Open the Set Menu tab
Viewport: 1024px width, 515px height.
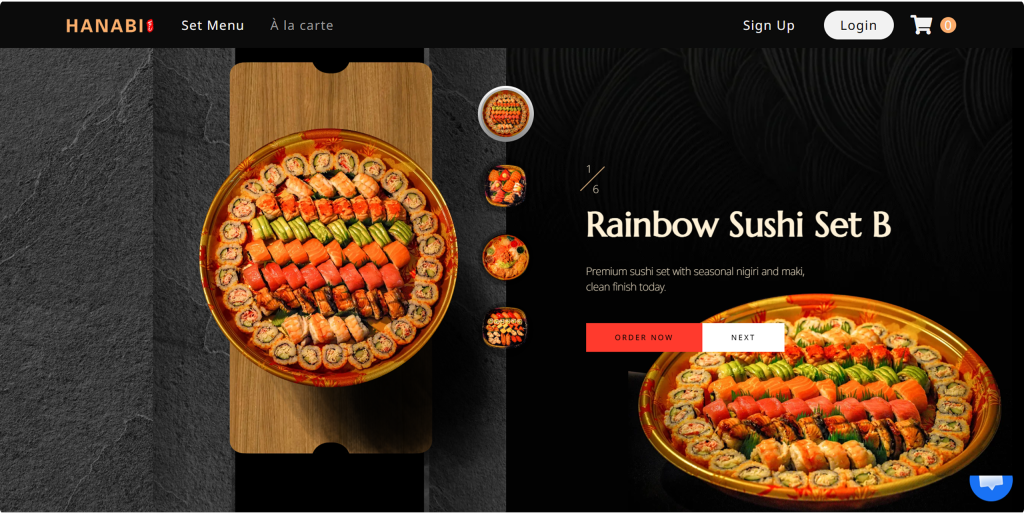coord(212,25)
